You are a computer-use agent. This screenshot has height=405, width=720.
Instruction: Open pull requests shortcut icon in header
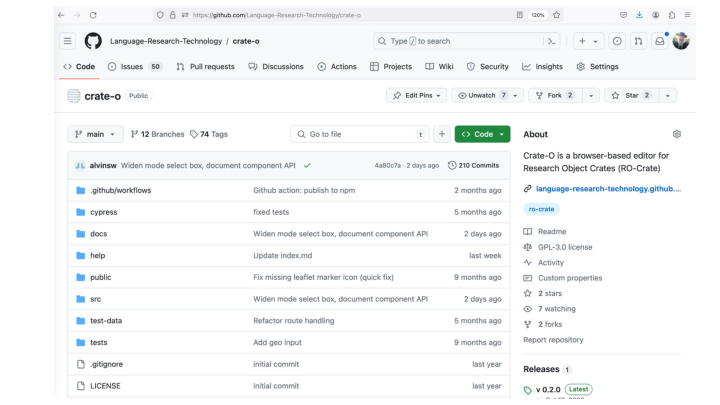(x=638, y=41)
